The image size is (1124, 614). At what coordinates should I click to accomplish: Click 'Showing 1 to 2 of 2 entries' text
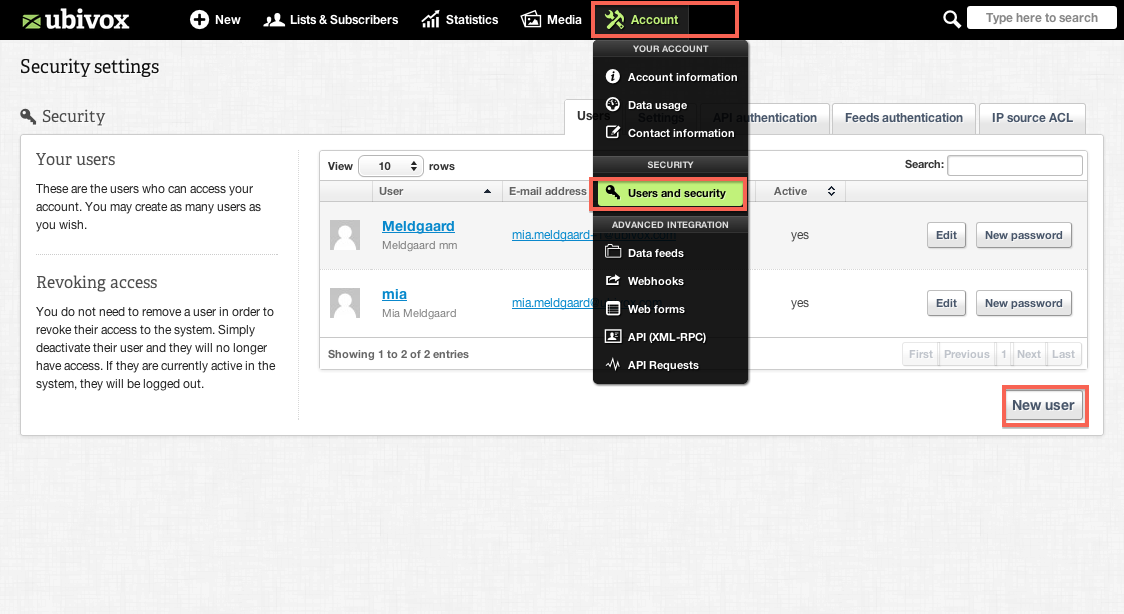pos(398,354)
